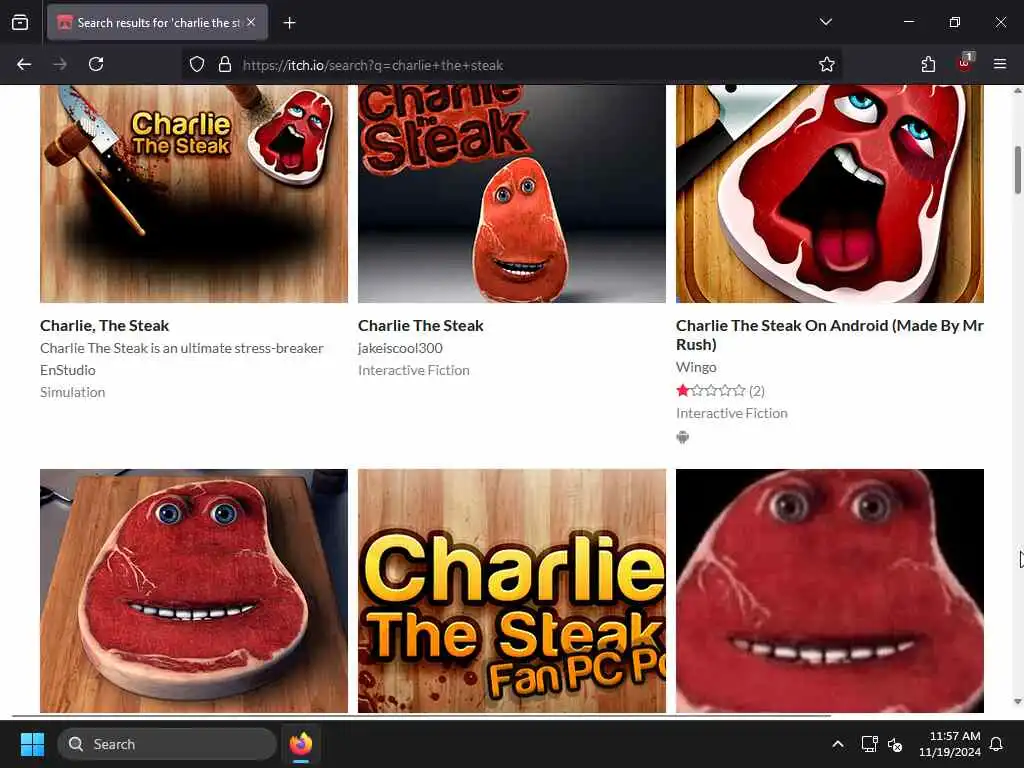Open the Firefox hamburger menu

1000,64
